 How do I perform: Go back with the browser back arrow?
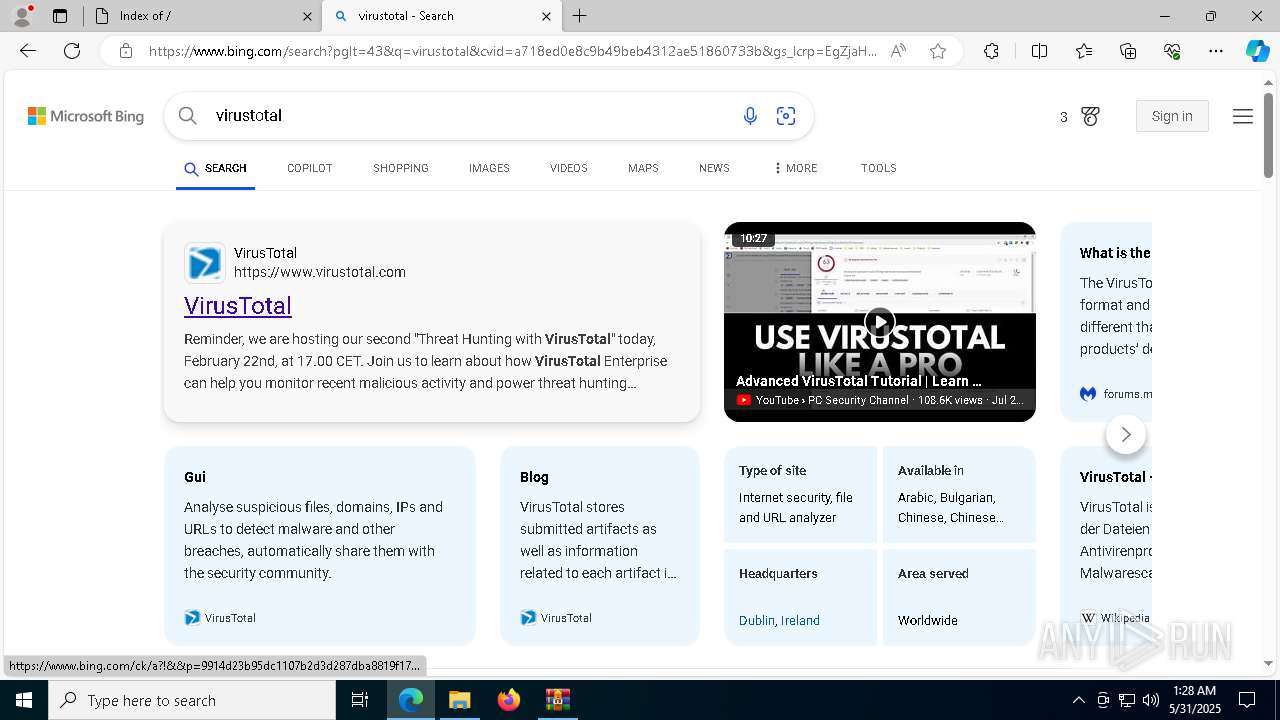click(x=28, y=51)
